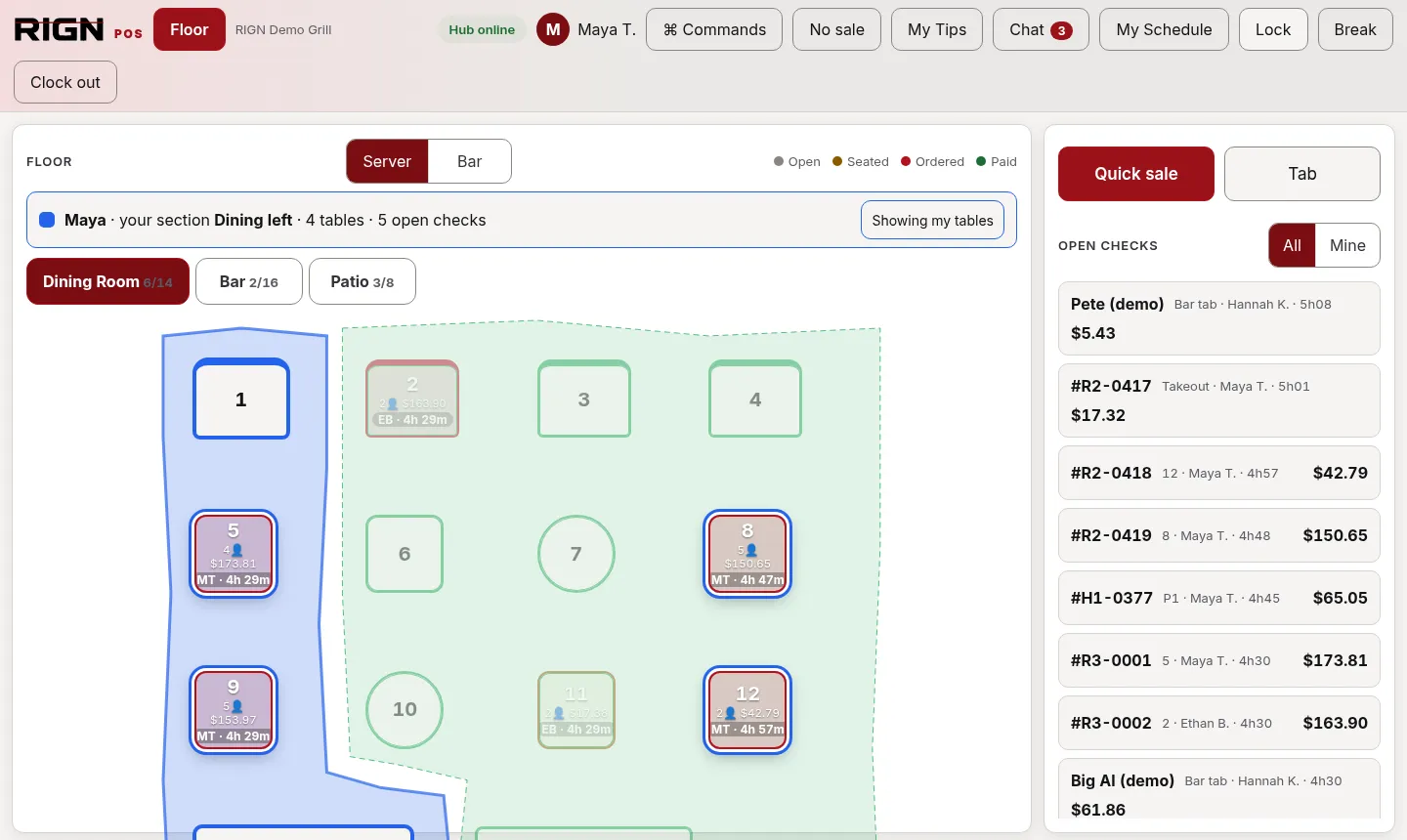1407x840 pixels.
Task: Start a Break
Action: click(1355, 29)
